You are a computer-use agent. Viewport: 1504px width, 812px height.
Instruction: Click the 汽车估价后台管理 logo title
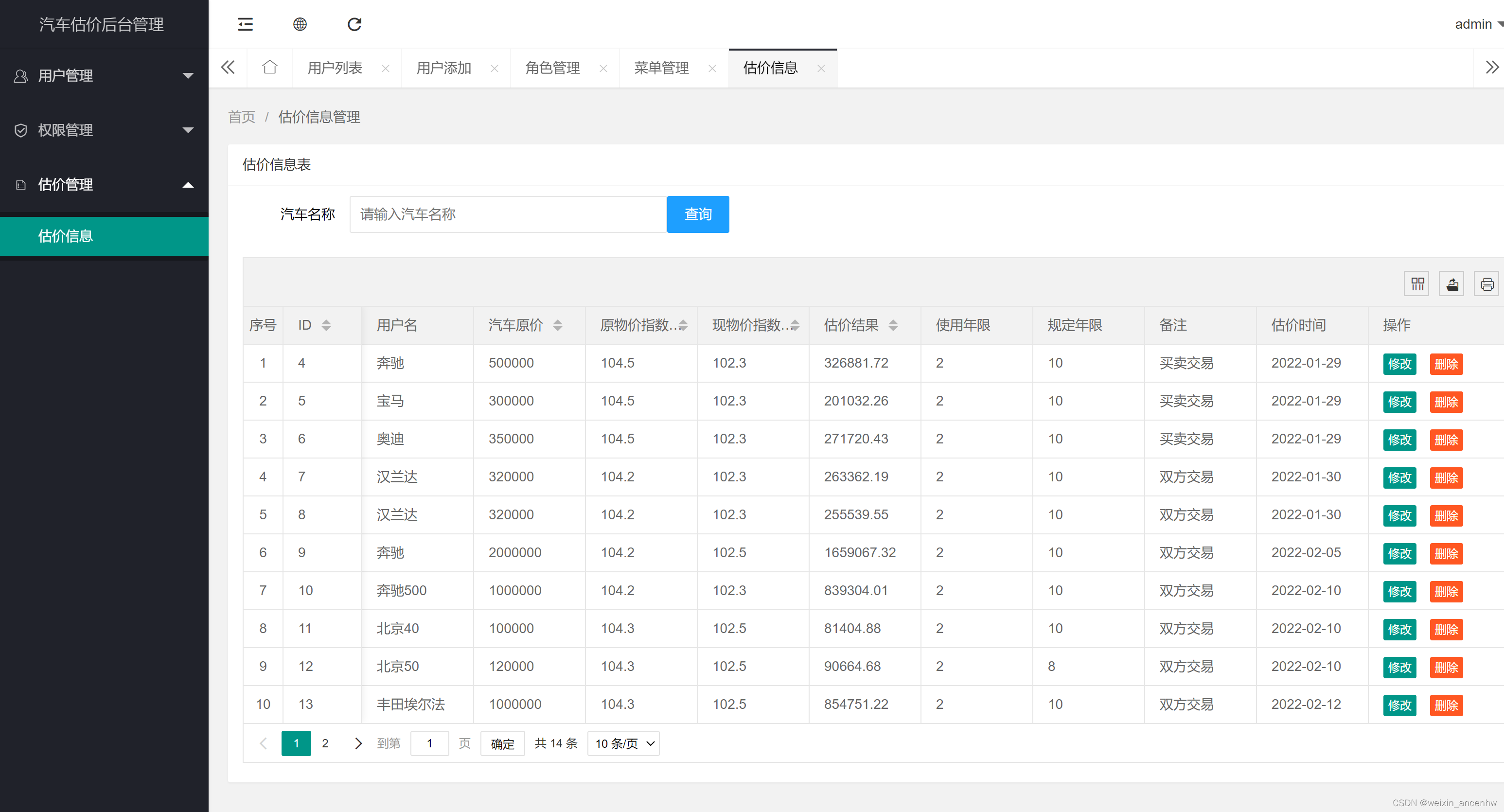pyautogui.click(x=102, y=24)
